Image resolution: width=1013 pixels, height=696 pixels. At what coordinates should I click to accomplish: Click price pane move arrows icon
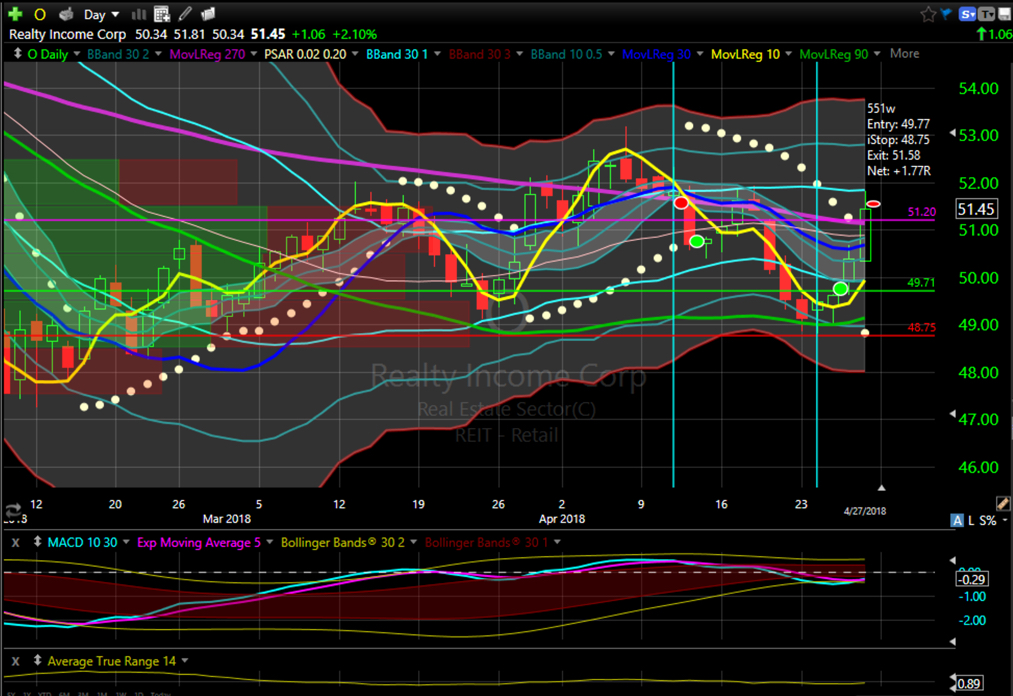pos(17,54)
